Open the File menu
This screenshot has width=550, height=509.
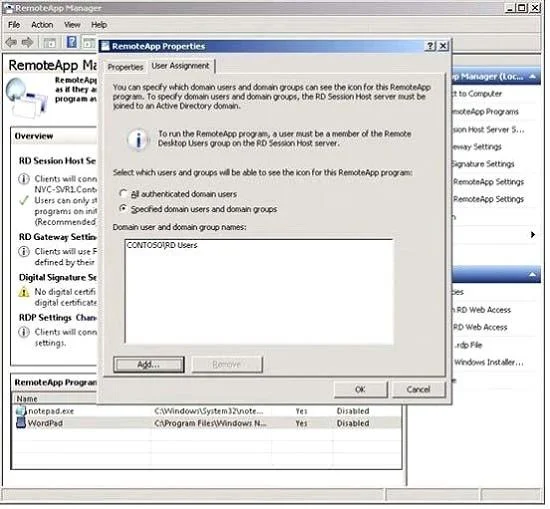pyautogui.click(x=14, y=25)
